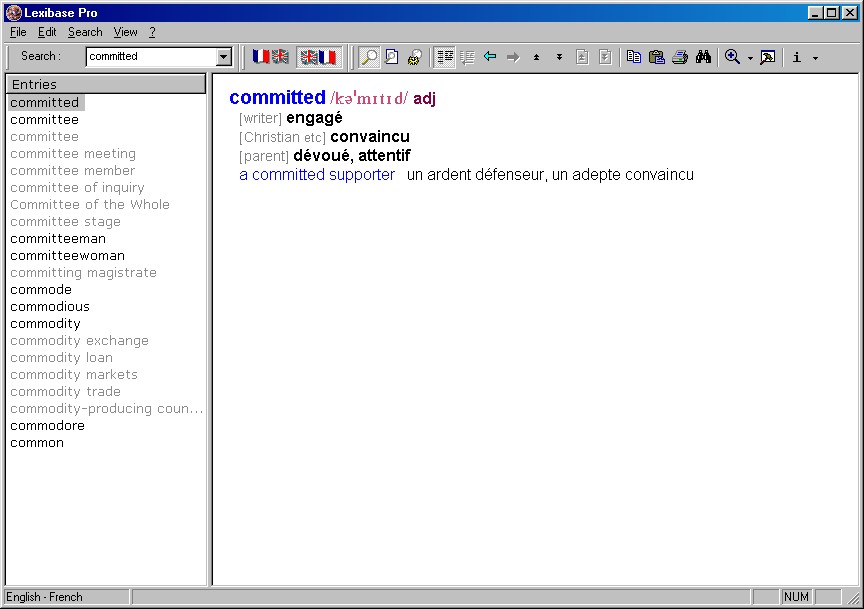
Task: Open the Search menu
Action: (85, 32)
